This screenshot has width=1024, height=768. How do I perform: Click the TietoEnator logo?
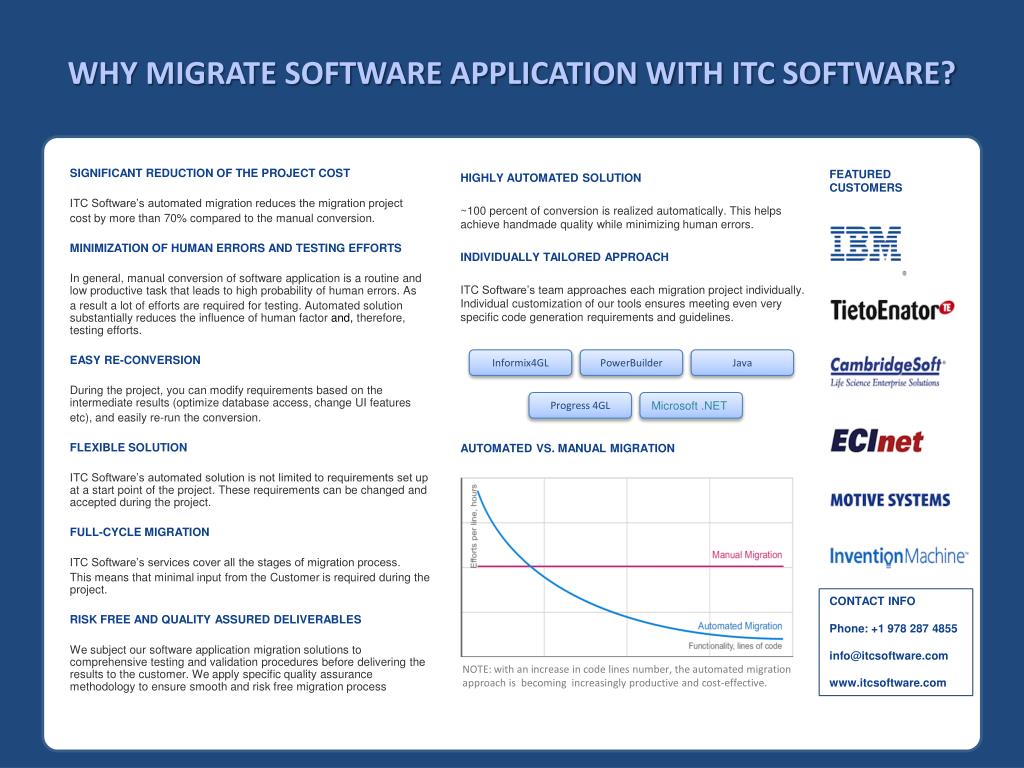click(892, 310)
